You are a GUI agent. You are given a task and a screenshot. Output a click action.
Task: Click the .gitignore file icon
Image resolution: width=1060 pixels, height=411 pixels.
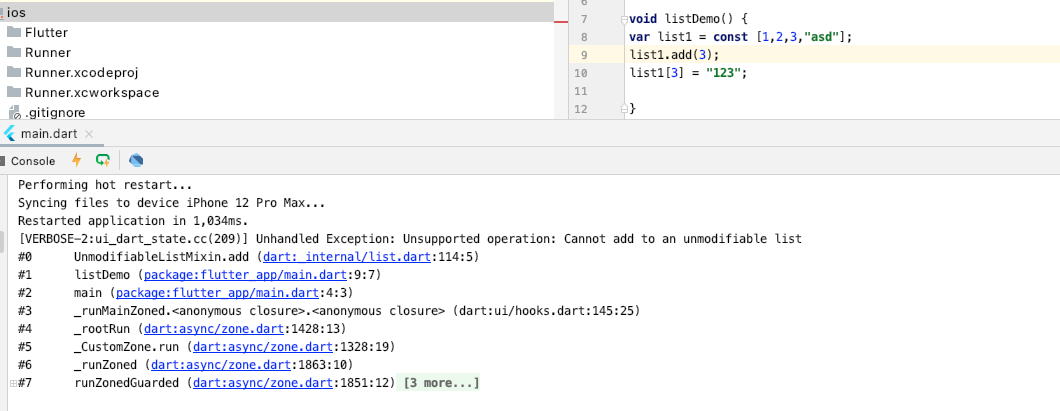click(x=14, y=112)
